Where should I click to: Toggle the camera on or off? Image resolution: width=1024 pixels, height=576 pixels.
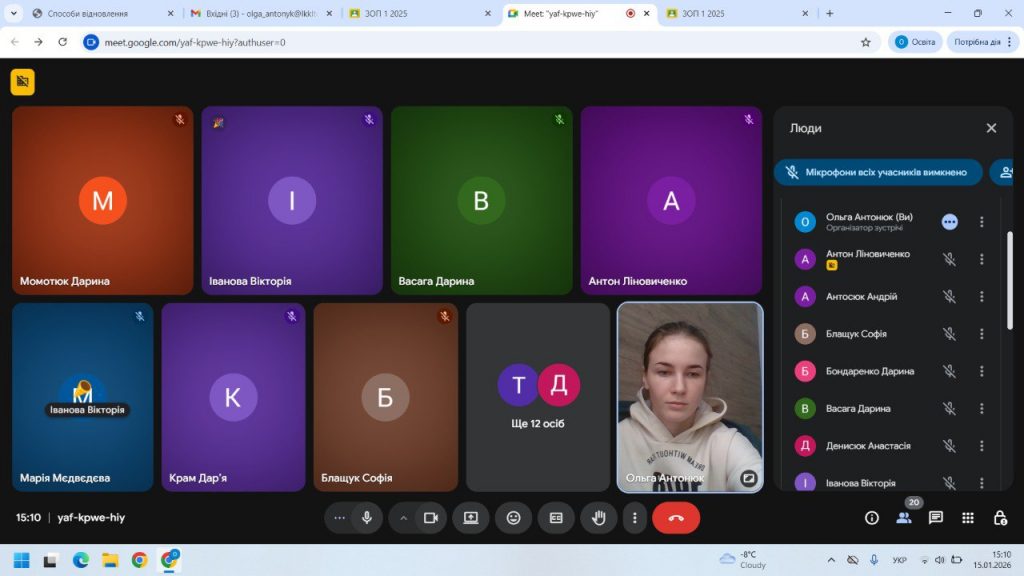[431, 518]
